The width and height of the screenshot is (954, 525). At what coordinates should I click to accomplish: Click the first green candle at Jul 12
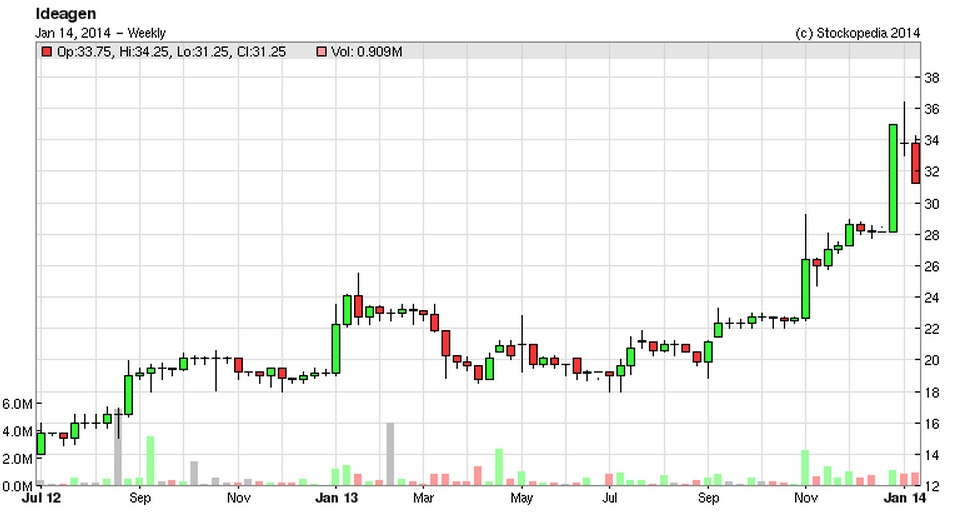(41, 443)
